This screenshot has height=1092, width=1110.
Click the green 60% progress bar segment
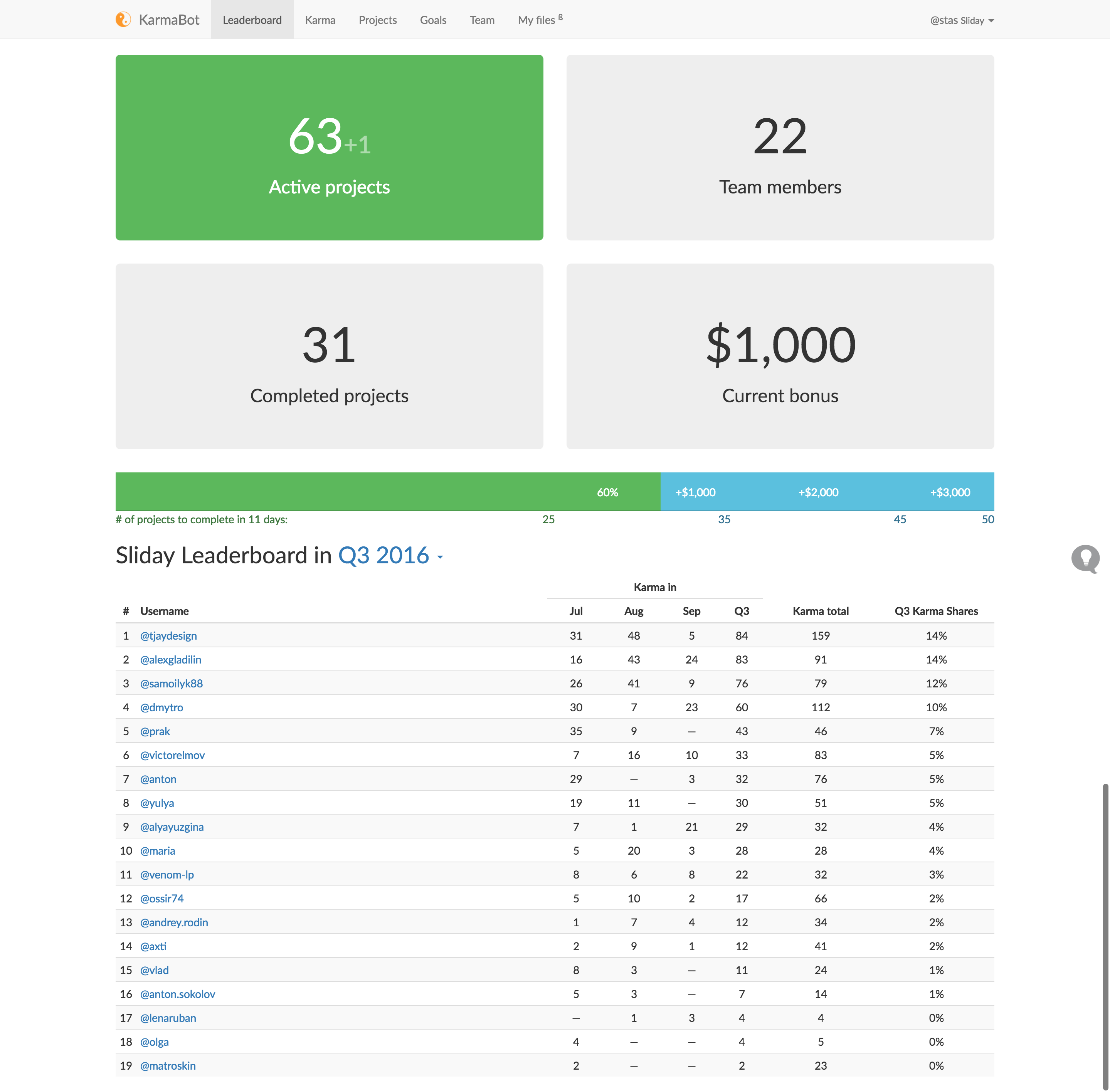point(388,492)
